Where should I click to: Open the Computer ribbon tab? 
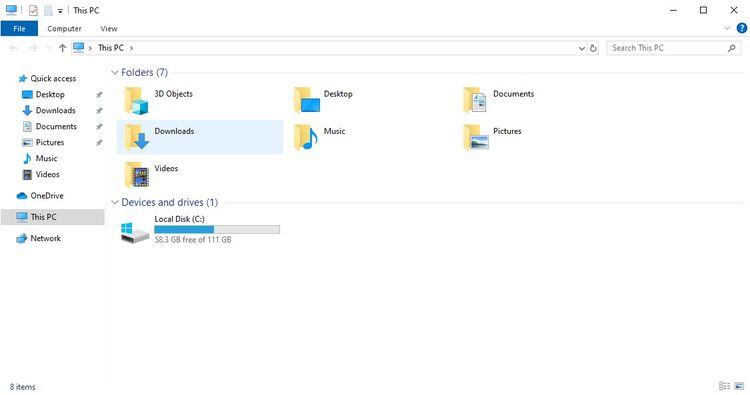tap(64, 29)
